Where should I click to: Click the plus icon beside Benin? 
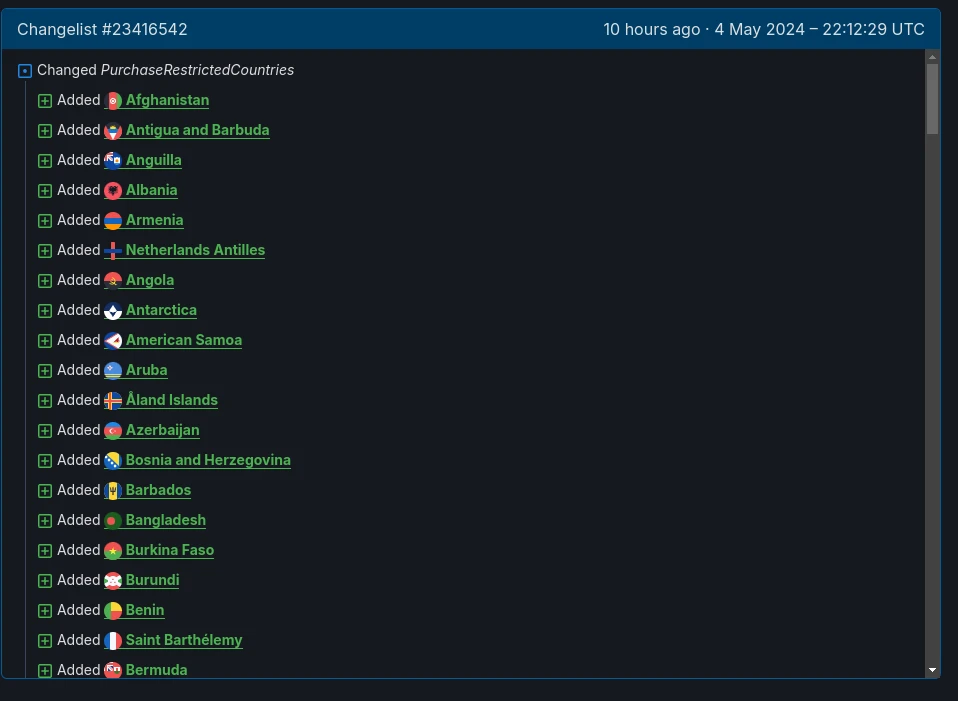tap(45, 611)
